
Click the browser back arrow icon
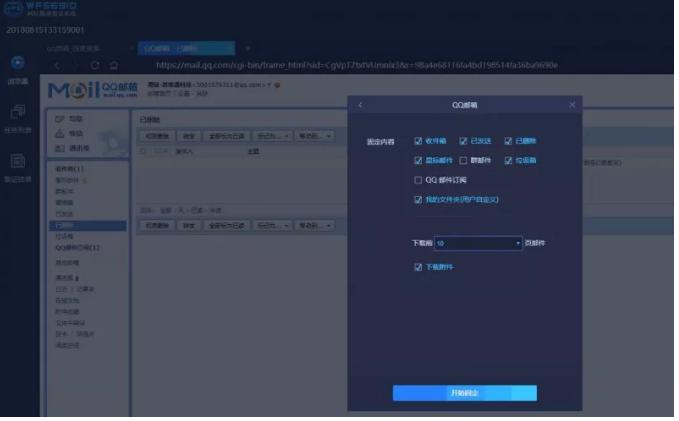[57, 65]
